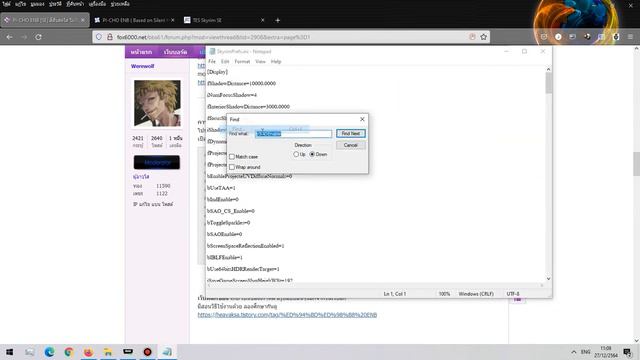Launch Chrome from the taskbar
Viewport: 640px width, 360px height.
click(69, 352)
